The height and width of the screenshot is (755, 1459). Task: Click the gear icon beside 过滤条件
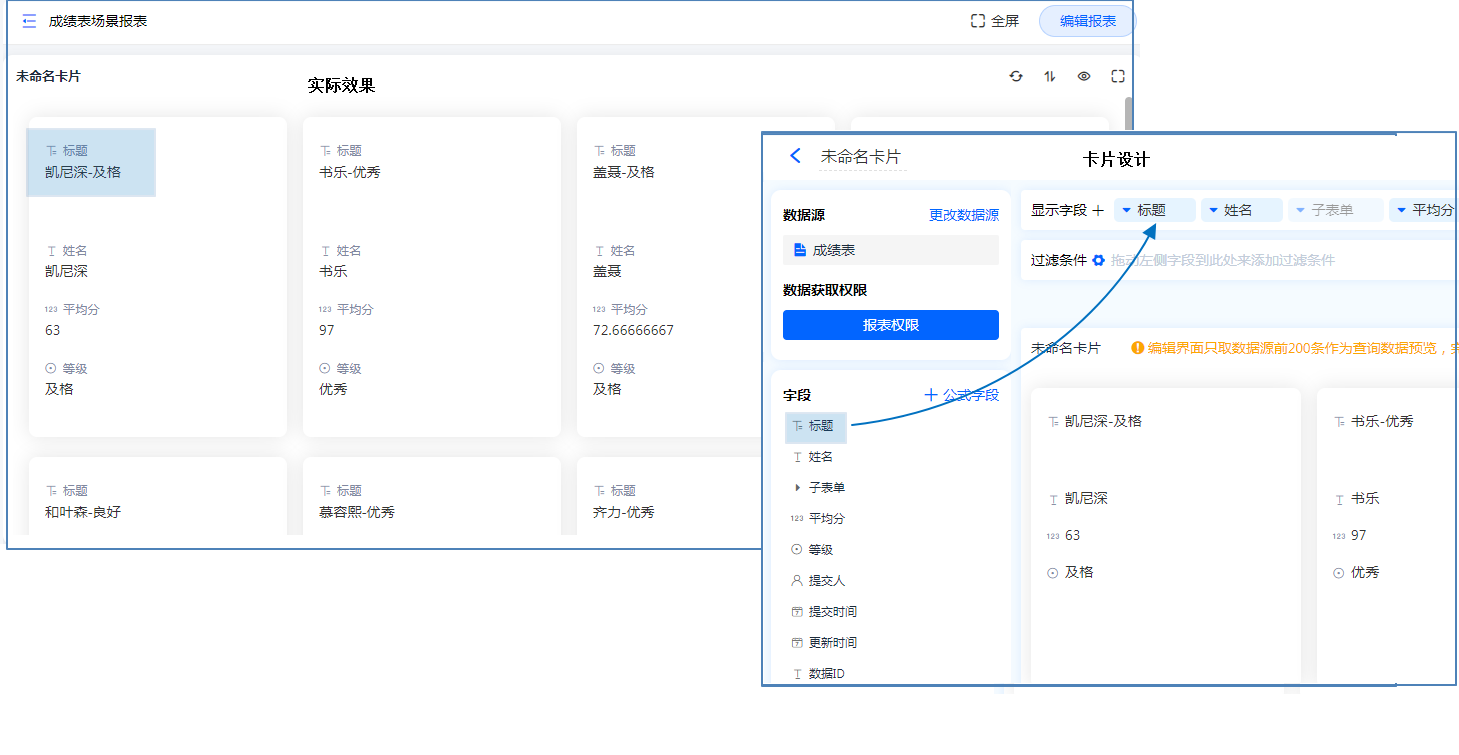click(1098, 260)
